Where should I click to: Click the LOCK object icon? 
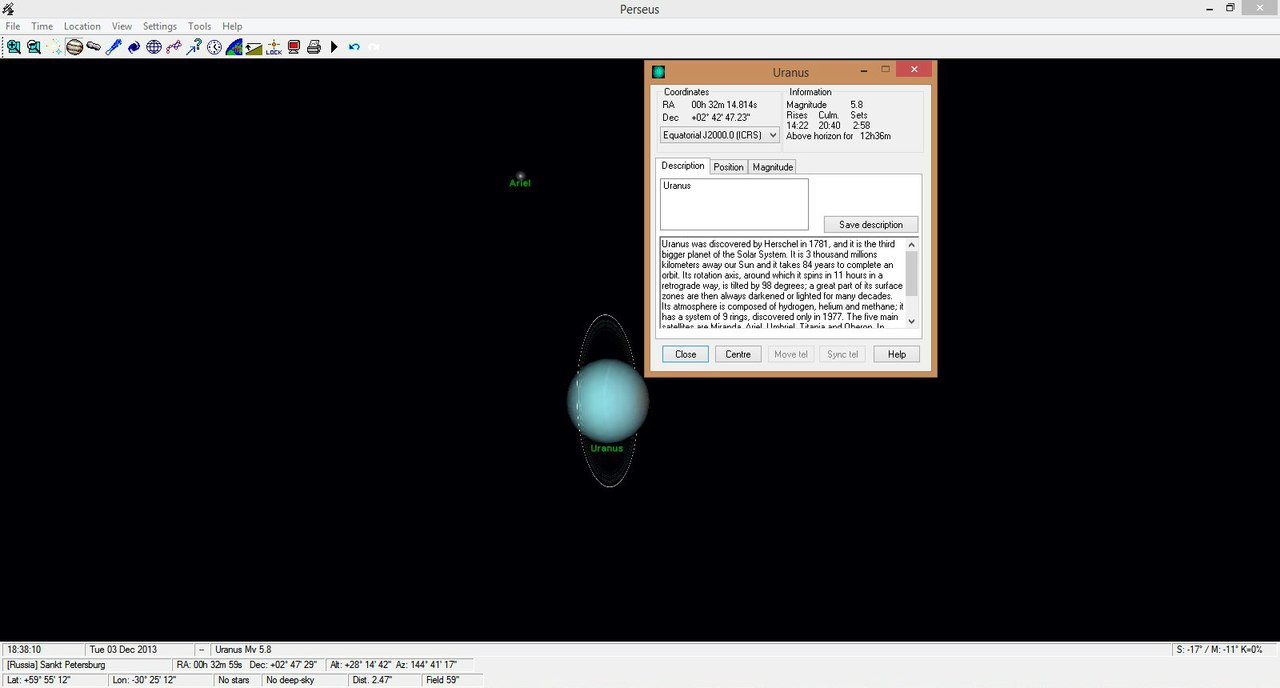[x=274, y=47]
